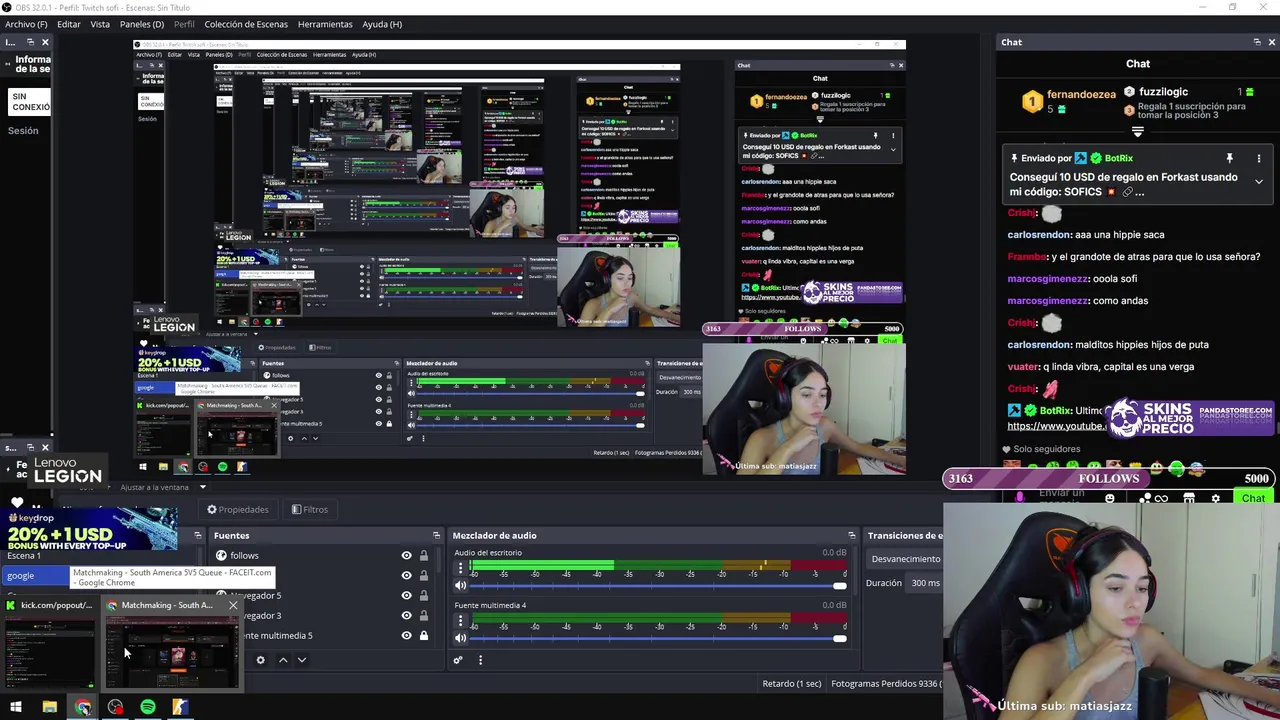Viewport: 1280px width, 720px height.
Task: Open File Explorer from taskbar
Action: (x=49, y=708)
